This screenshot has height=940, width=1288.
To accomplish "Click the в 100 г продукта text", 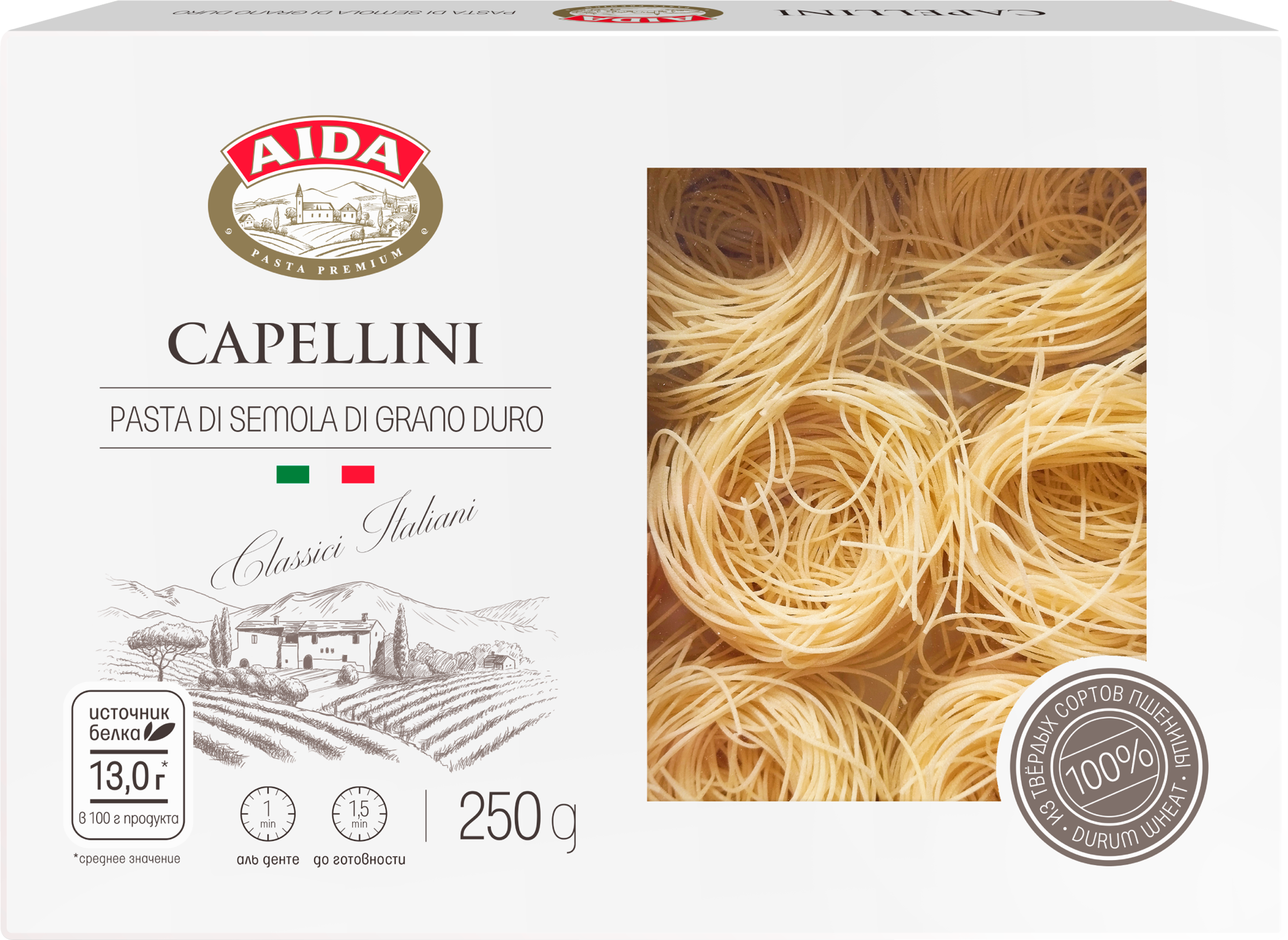I will pos(129,819).
